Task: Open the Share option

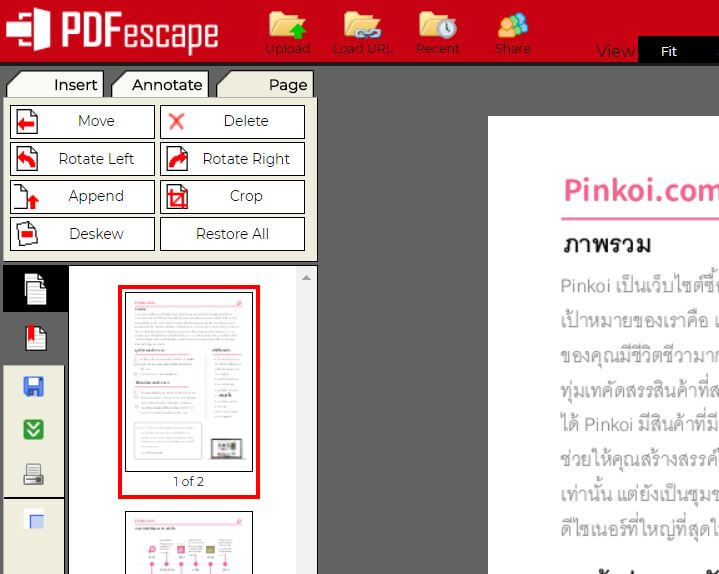Action: [513, 32]
